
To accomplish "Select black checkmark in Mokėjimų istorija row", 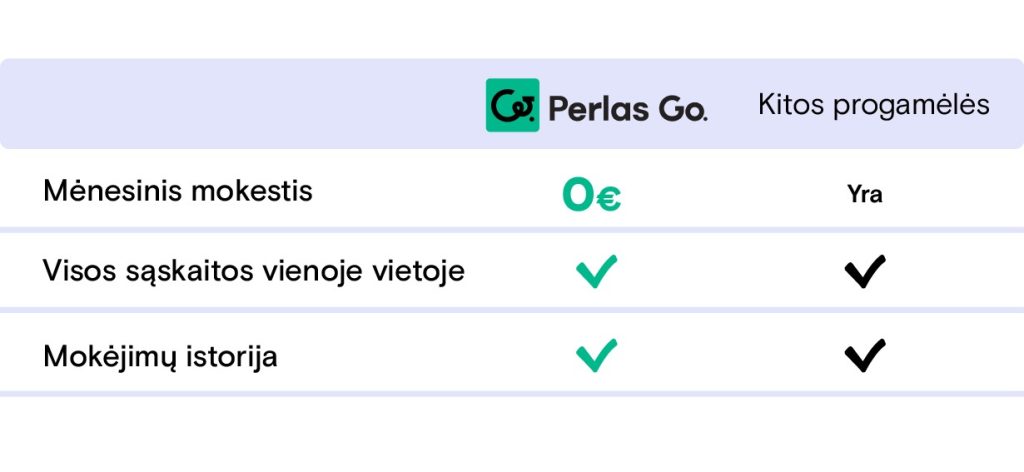I will (x=865, y=355).
